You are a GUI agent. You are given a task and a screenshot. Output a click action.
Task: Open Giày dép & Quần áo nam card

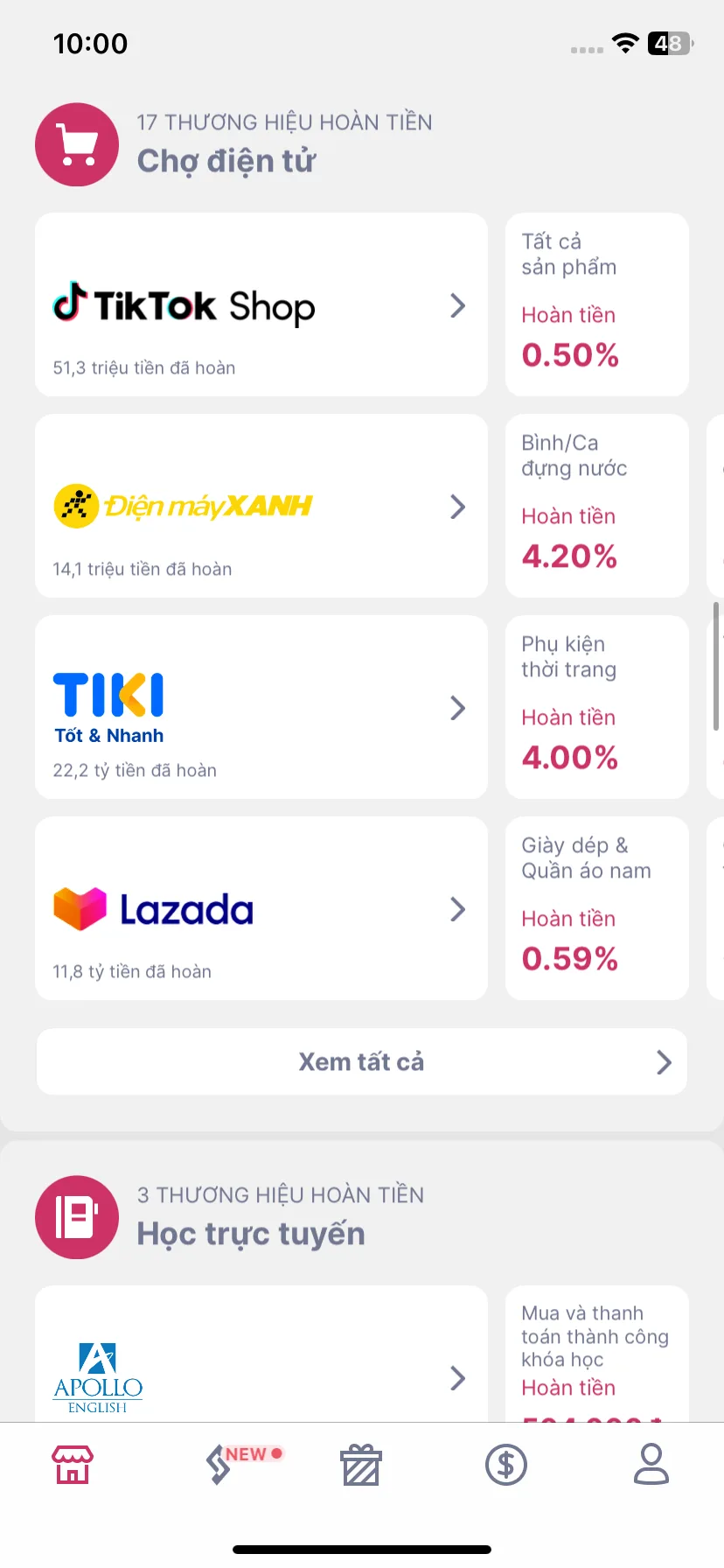pos(597,908)
